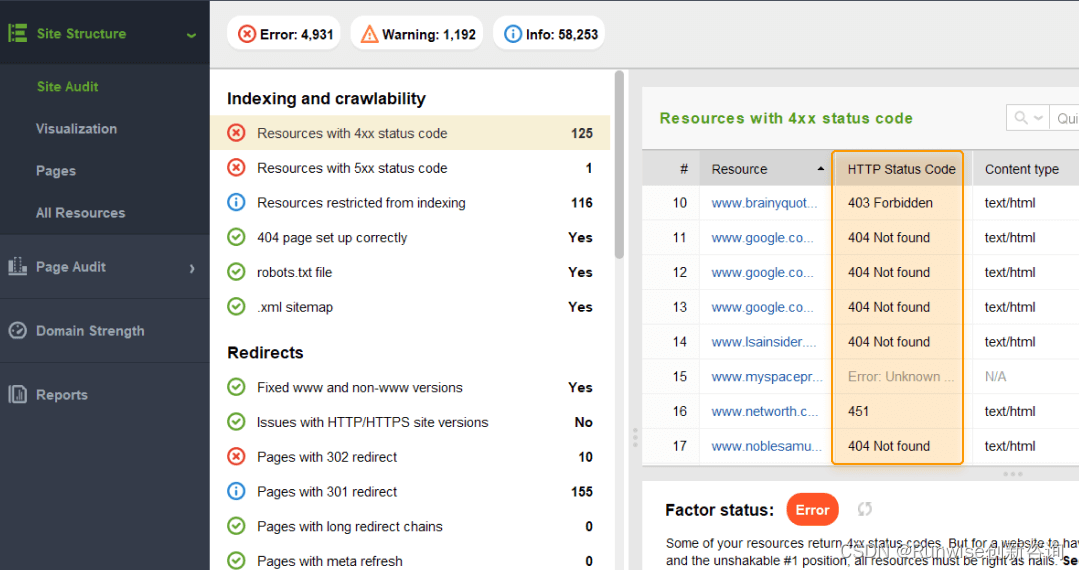Screen dimensions: 1079x570
Task: Click the Quick filter input field
Action: (1065, 118)
